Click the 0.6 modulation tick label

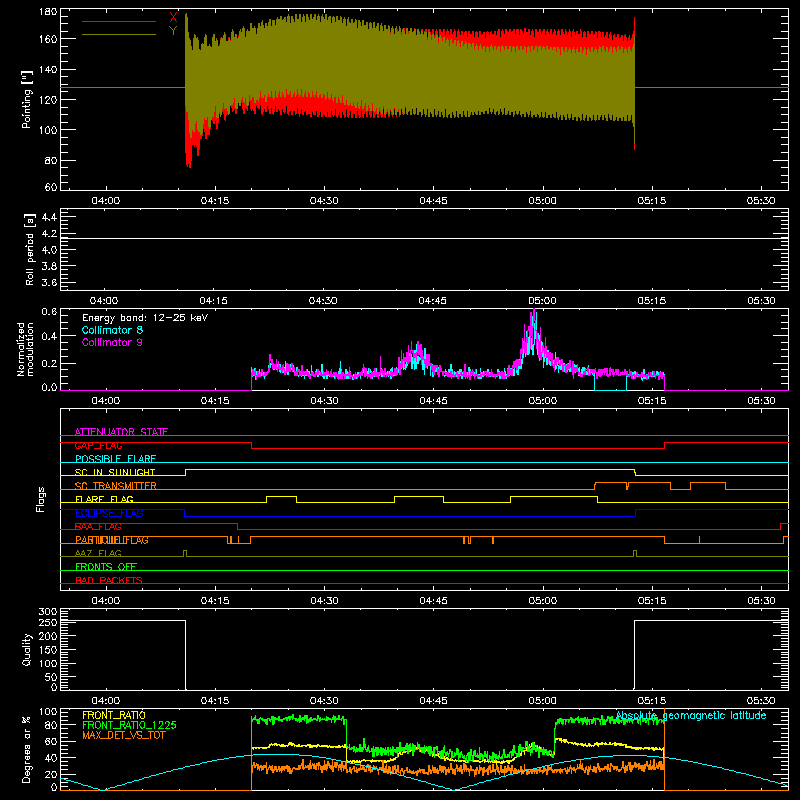tap(49, 312)
